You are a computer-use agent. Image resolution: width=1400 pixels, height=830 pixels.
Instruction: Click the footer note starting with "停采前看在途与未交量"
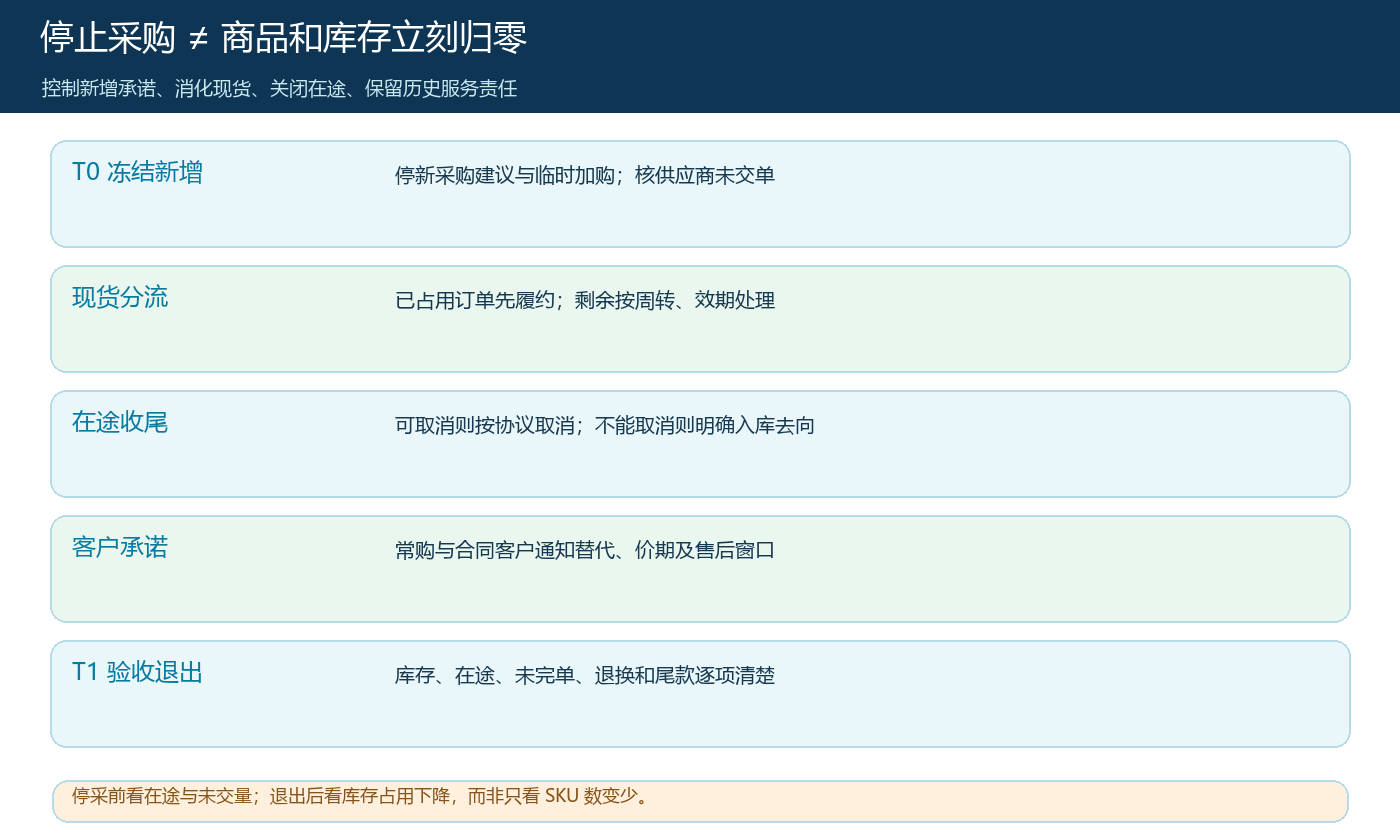363,796
